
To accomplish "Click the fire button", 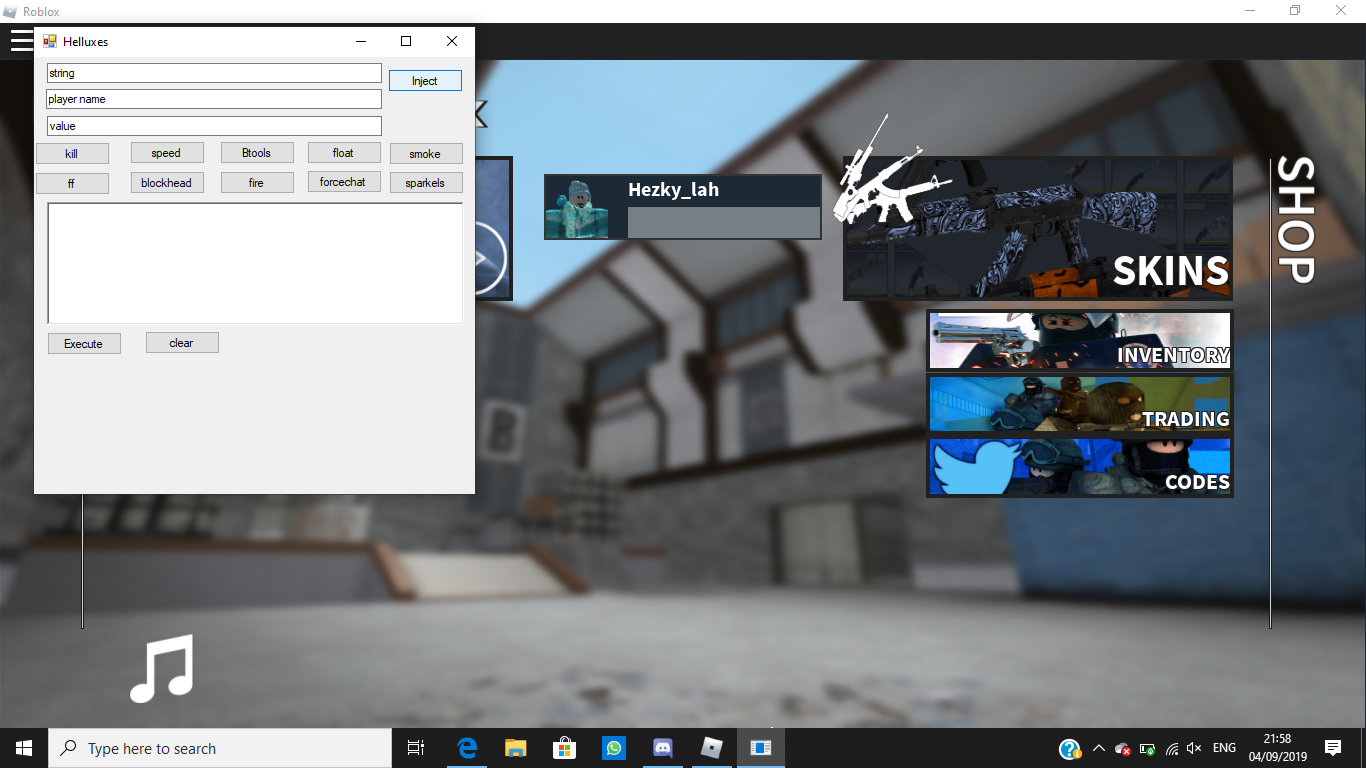I will click(257, 183).
